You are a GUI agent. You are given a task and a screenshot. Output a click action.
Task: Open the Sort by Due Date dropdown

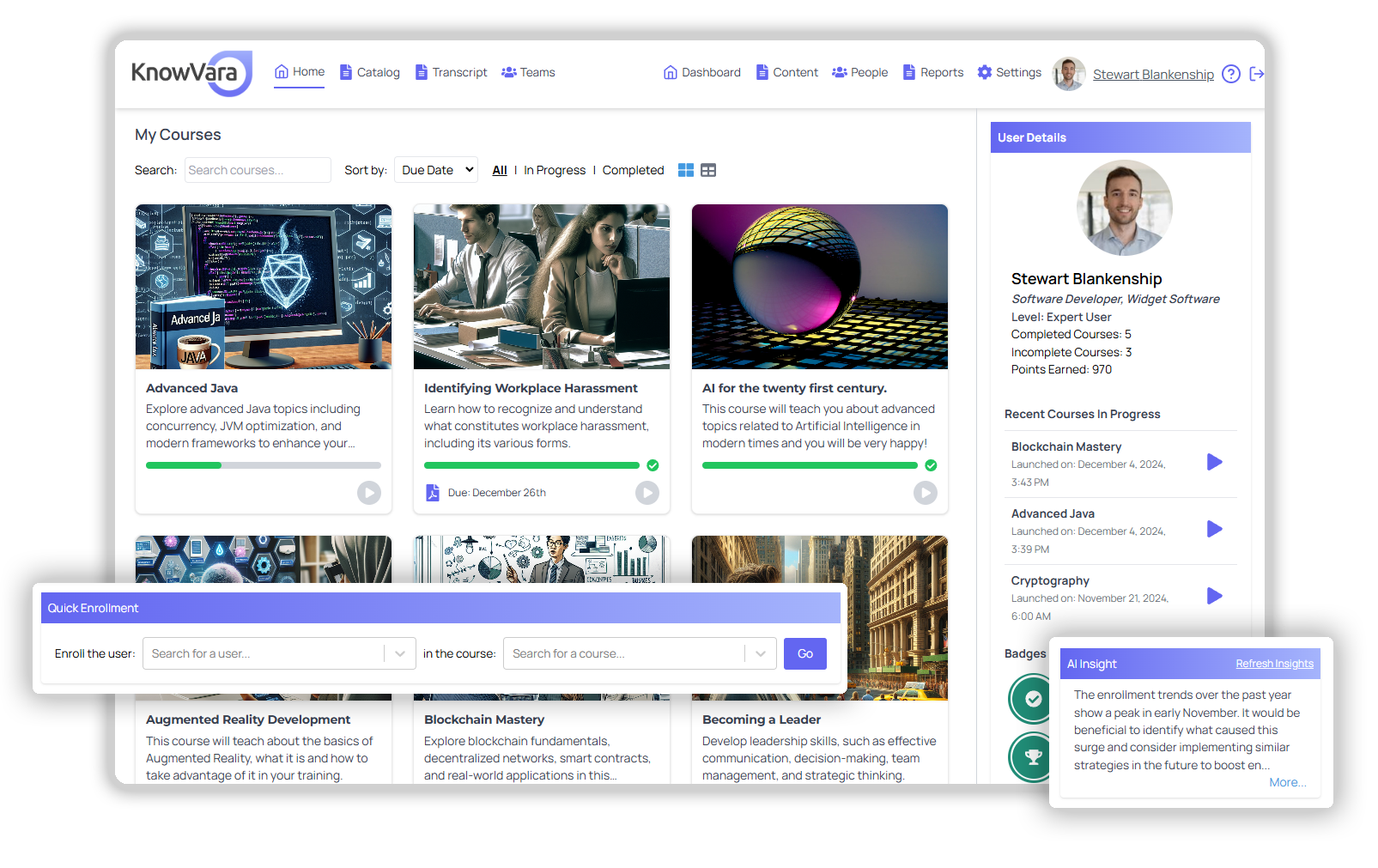click(435, 169)
